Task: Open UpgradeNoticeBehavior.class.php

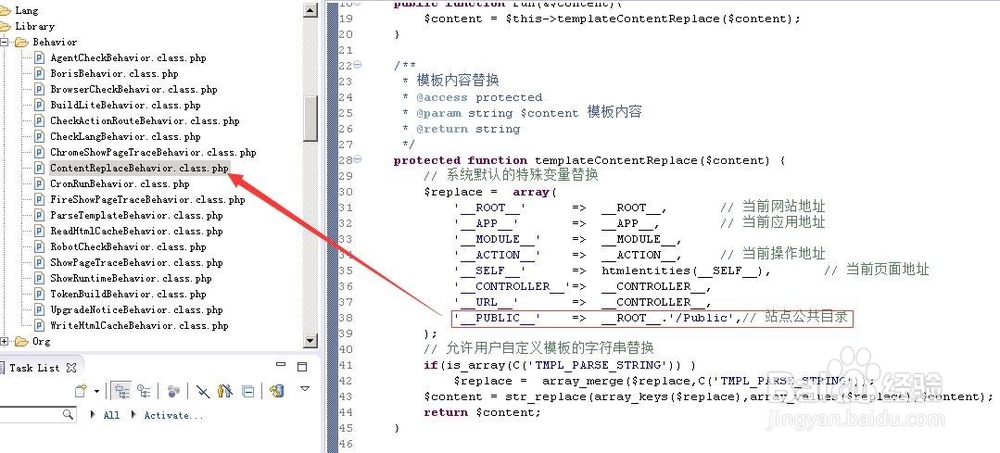Action: 136,310
